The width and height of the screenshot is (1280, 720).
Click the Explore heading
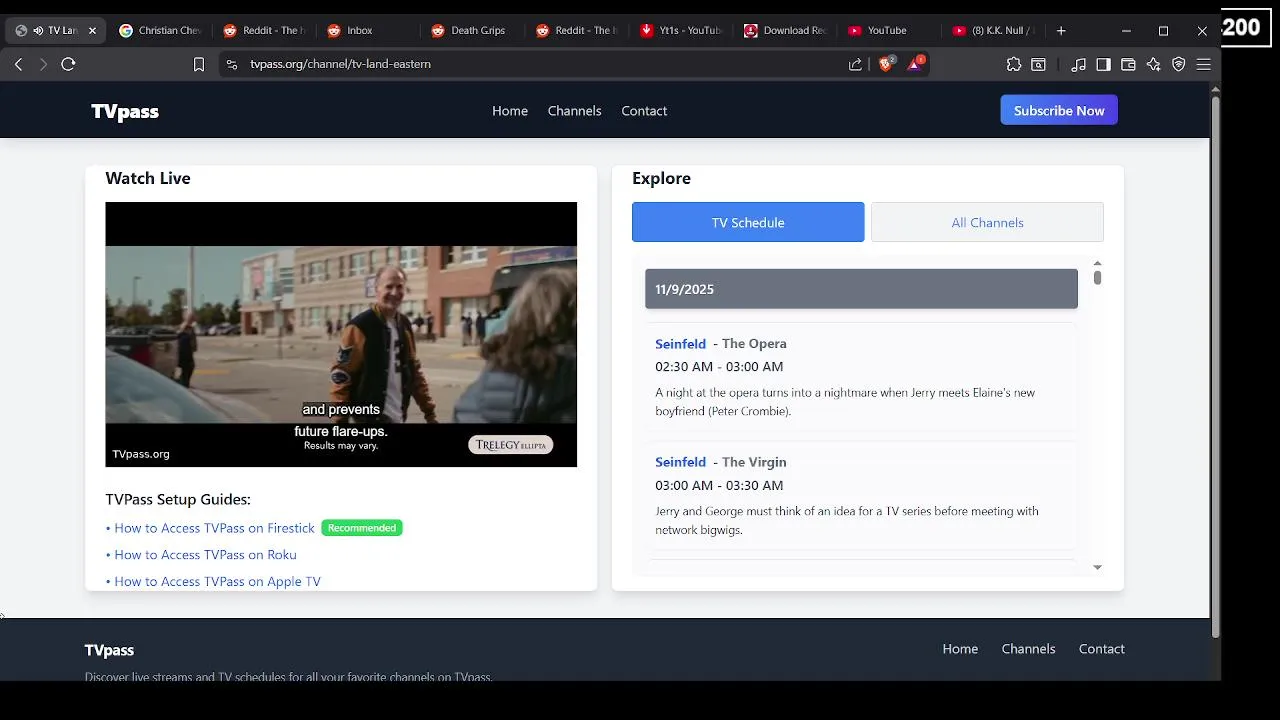pyautogui.click(x=661, y=178)
